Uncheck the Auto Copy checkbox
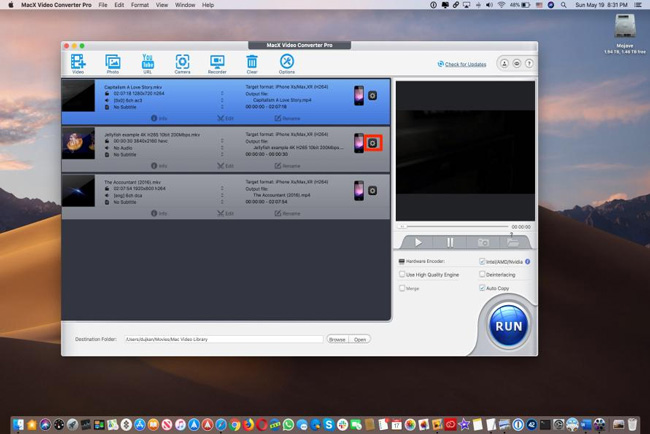The height and width of the screenshot is (434, 650). 482,288
